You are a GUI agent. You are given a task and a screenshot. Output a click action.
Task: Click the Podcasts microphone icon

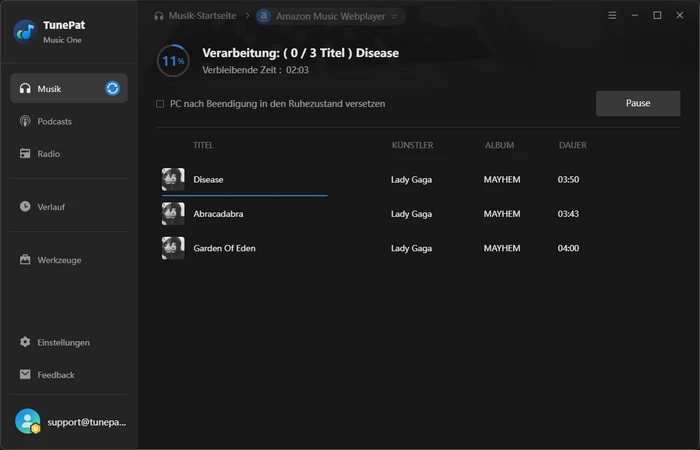(x=25, y=121)
